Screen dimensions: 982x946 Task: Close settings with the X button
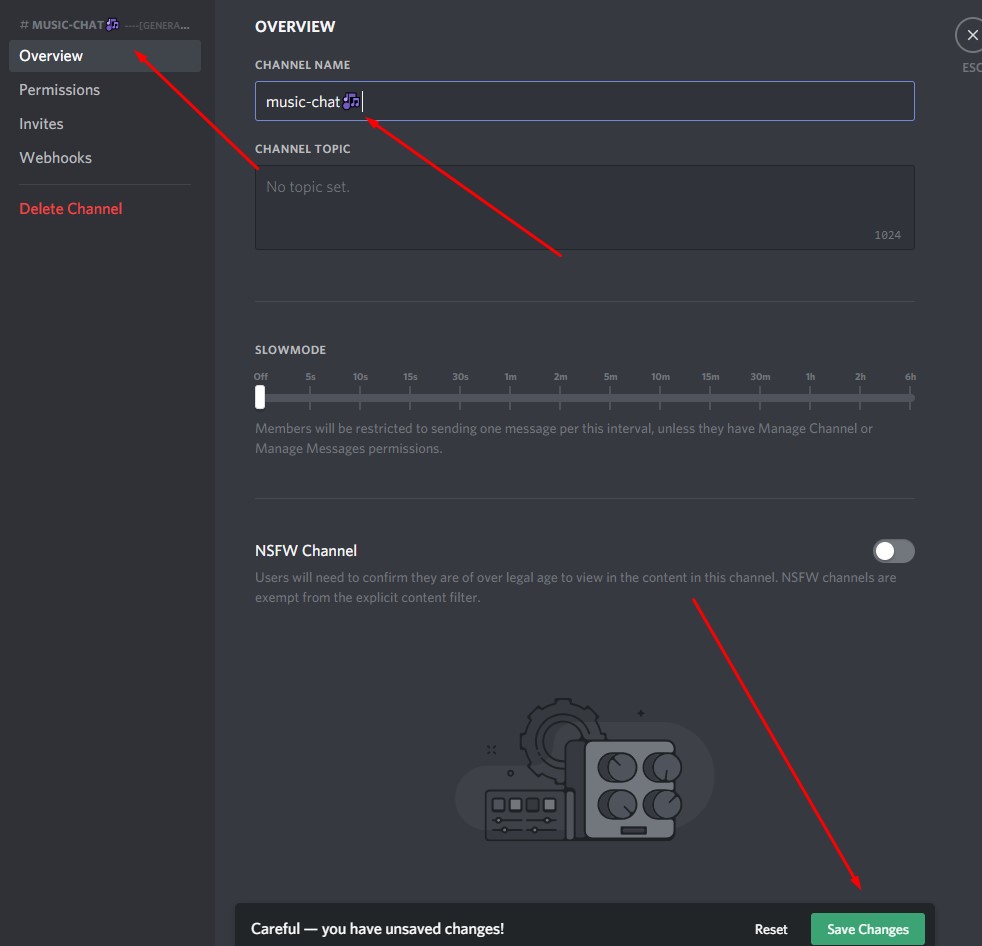(x=970, y=36)
